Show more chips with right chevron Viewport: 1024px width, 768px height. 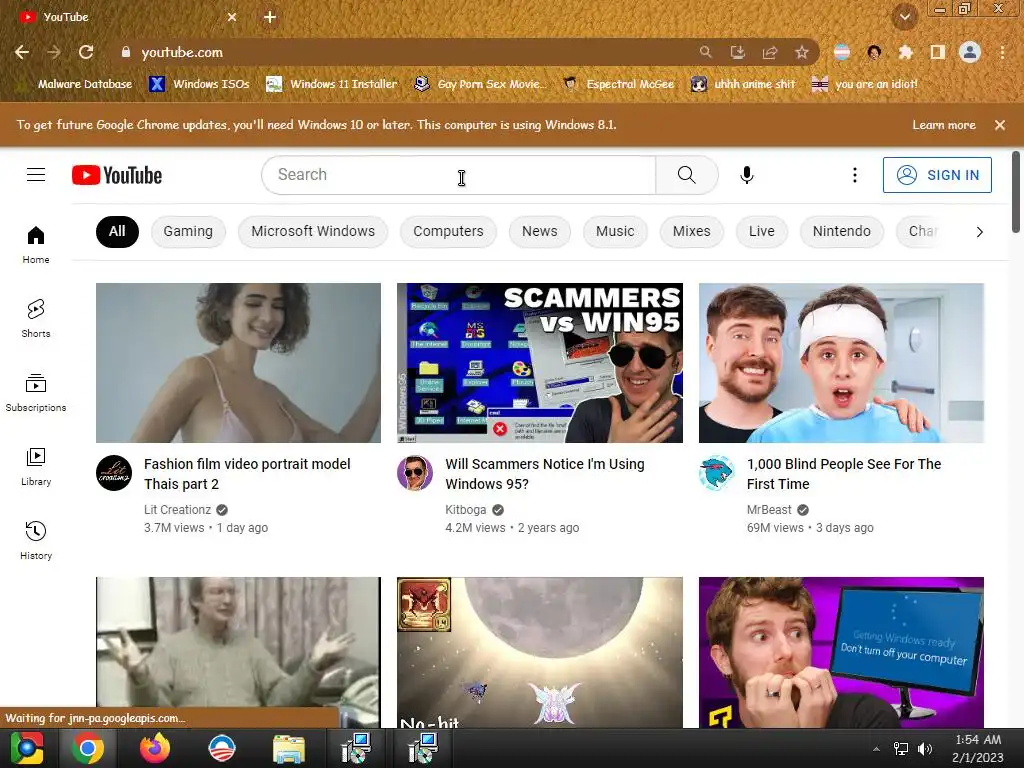pyautogui.click(x=979, y=232)
